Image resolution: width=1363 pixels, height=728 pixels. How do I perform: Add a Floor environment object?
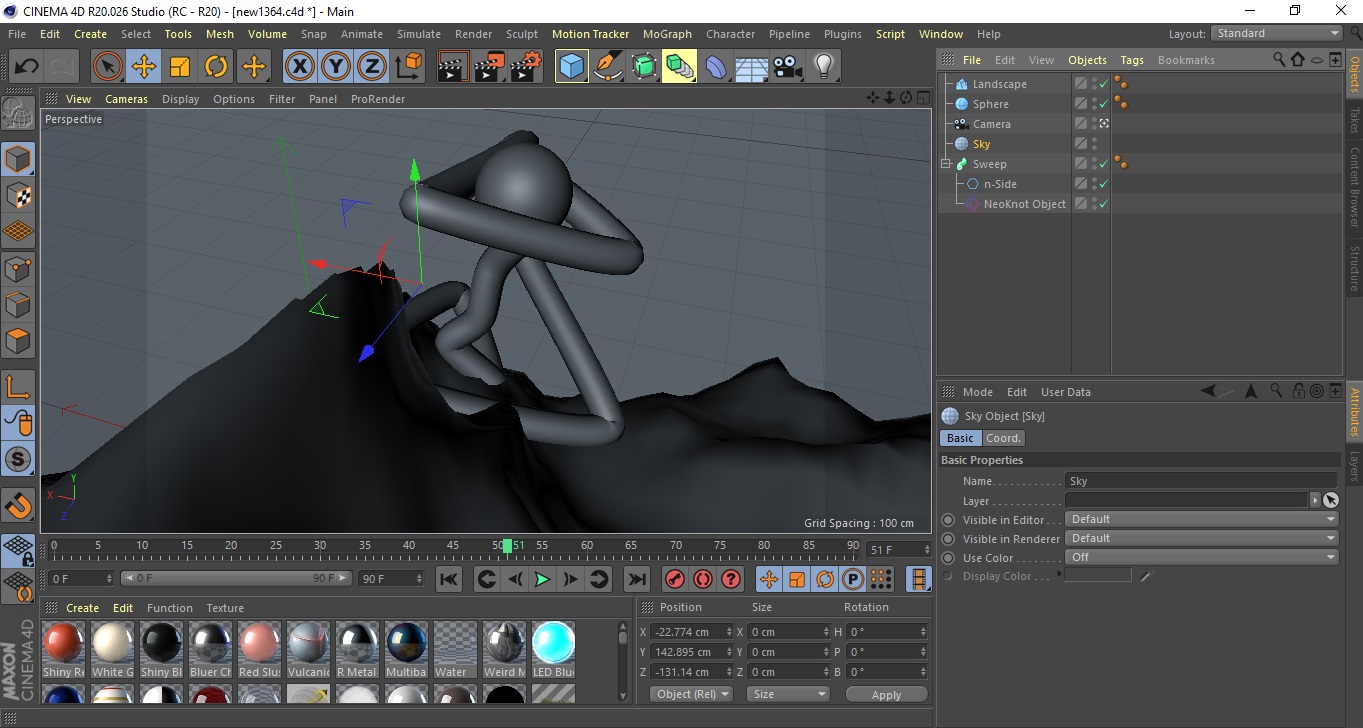tap(752, 67)
